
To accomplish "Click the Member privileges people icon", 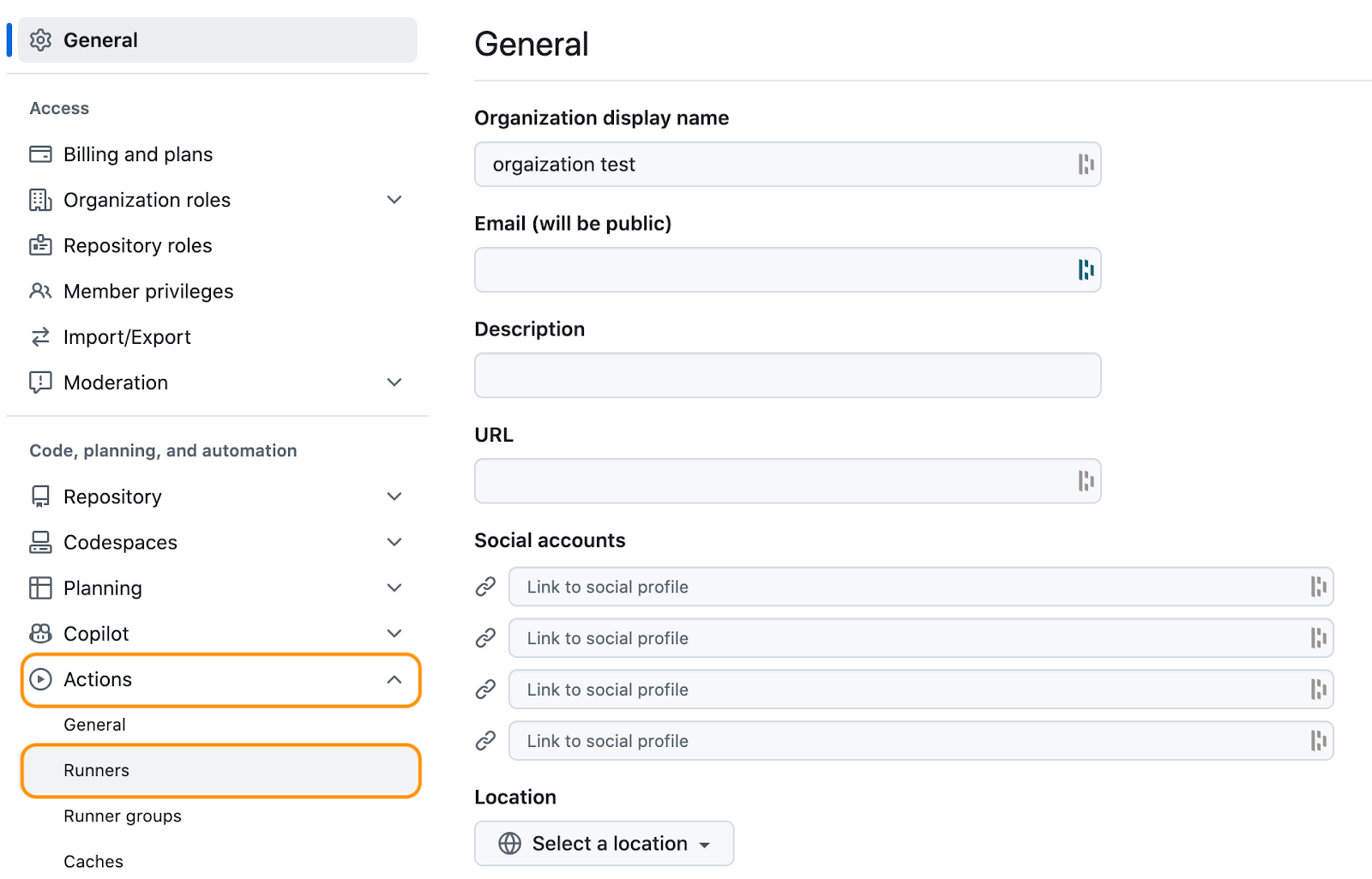I will pos(40,292).
